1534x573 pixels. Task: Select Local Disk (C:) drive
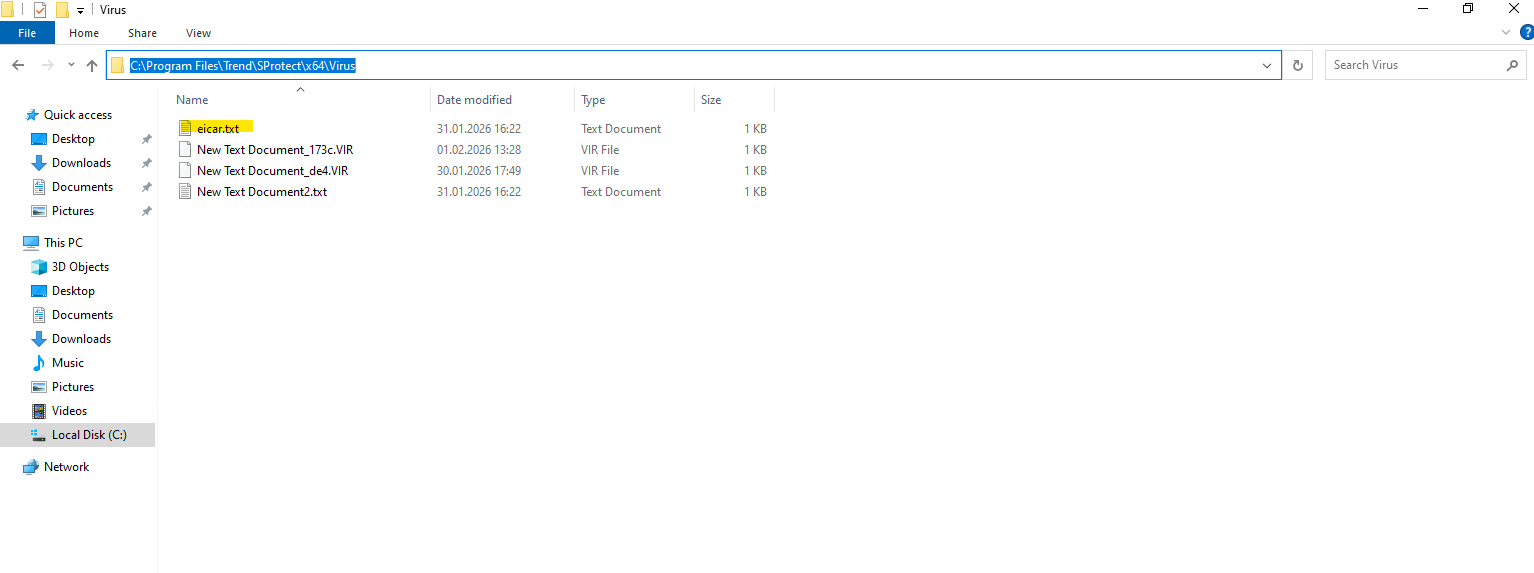click(77, 435)
